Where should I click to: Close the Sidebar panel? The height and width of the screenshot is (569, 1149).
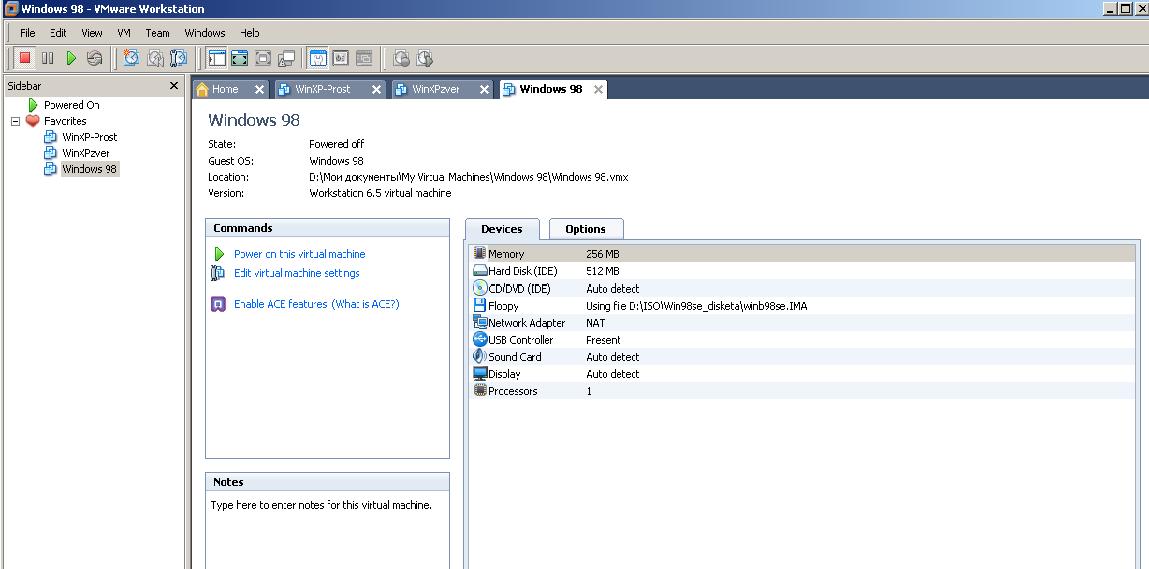(x=174, y=86)
